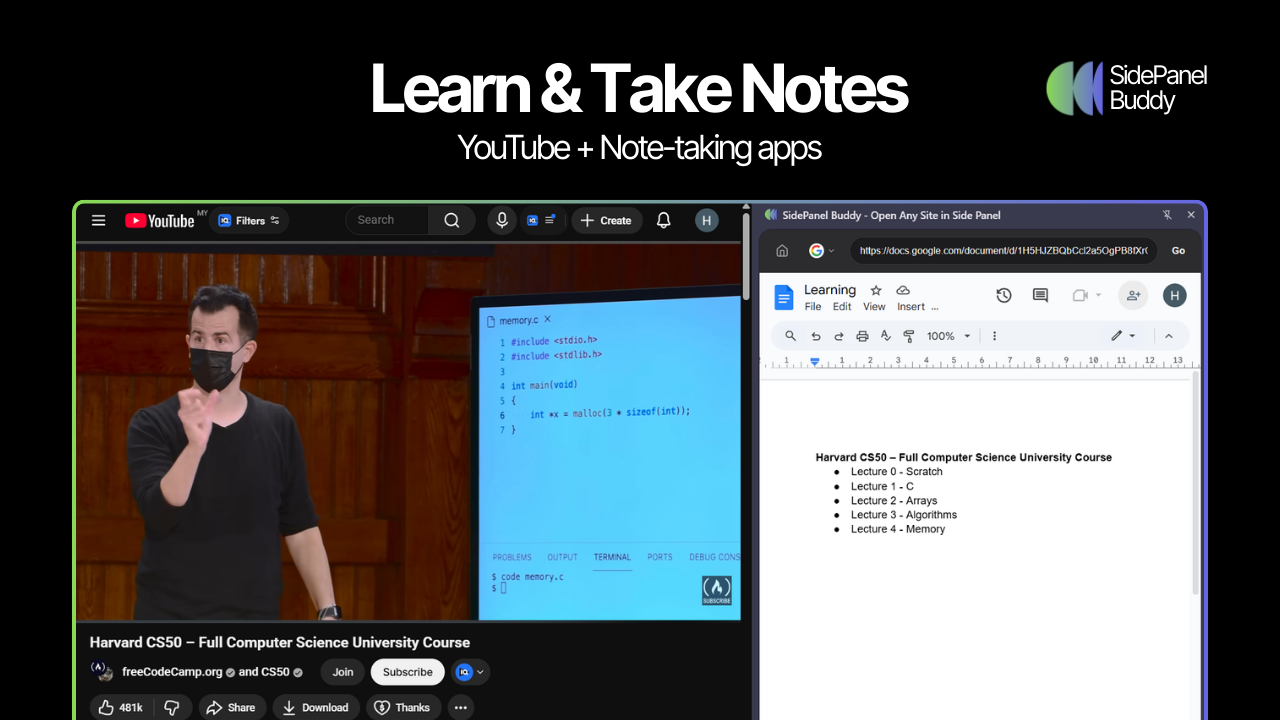Click the YouTube search input field
The image size is (1280, 720).
(x=386, y=221)
